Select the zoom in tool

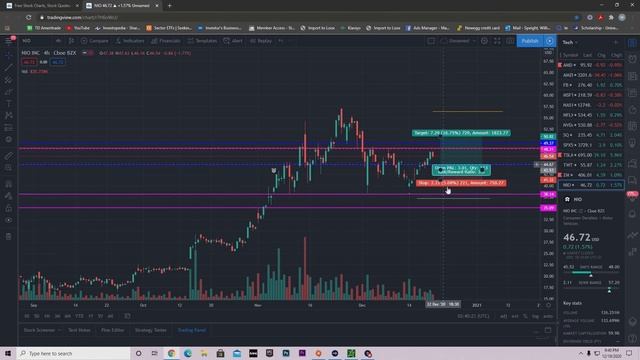[8, 168]
